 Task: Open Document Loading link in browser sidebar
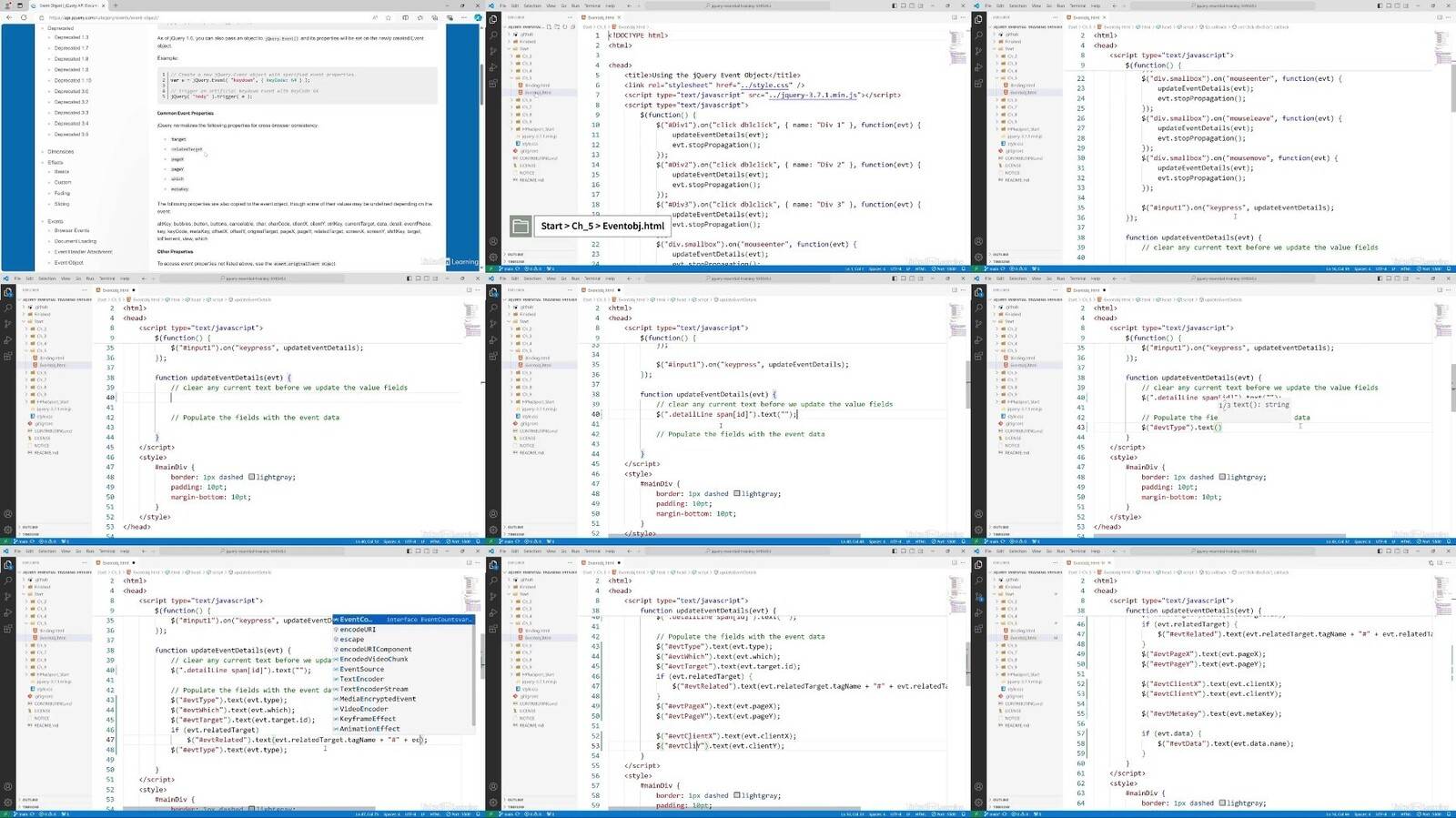(75, 241)
